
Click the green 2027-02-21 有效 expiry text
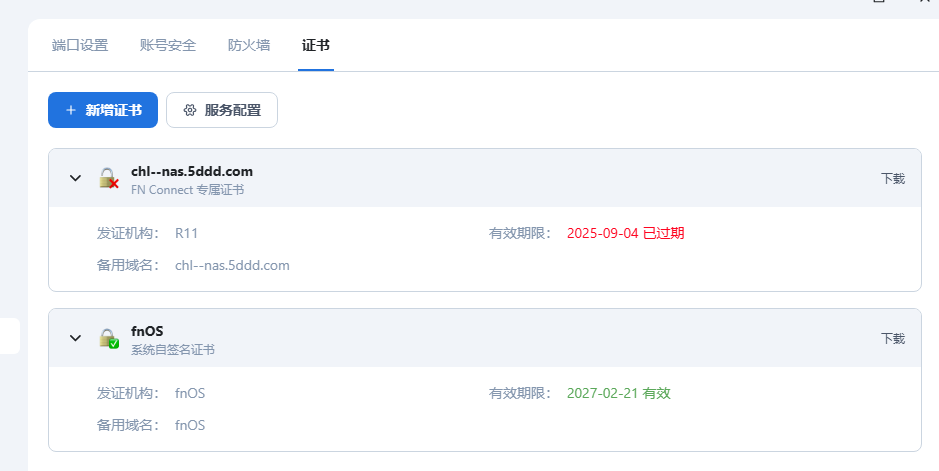(618, 393)
